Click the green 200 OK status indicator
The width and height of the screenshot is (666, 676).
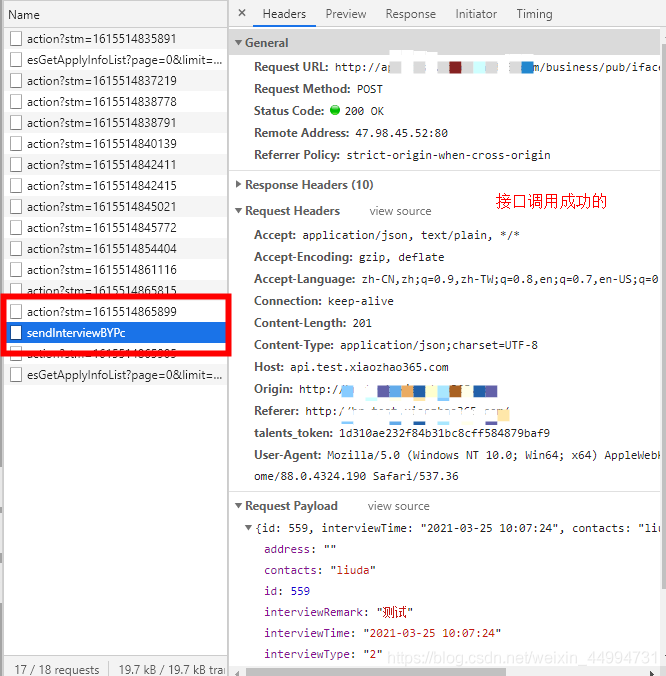coord(335,110)
